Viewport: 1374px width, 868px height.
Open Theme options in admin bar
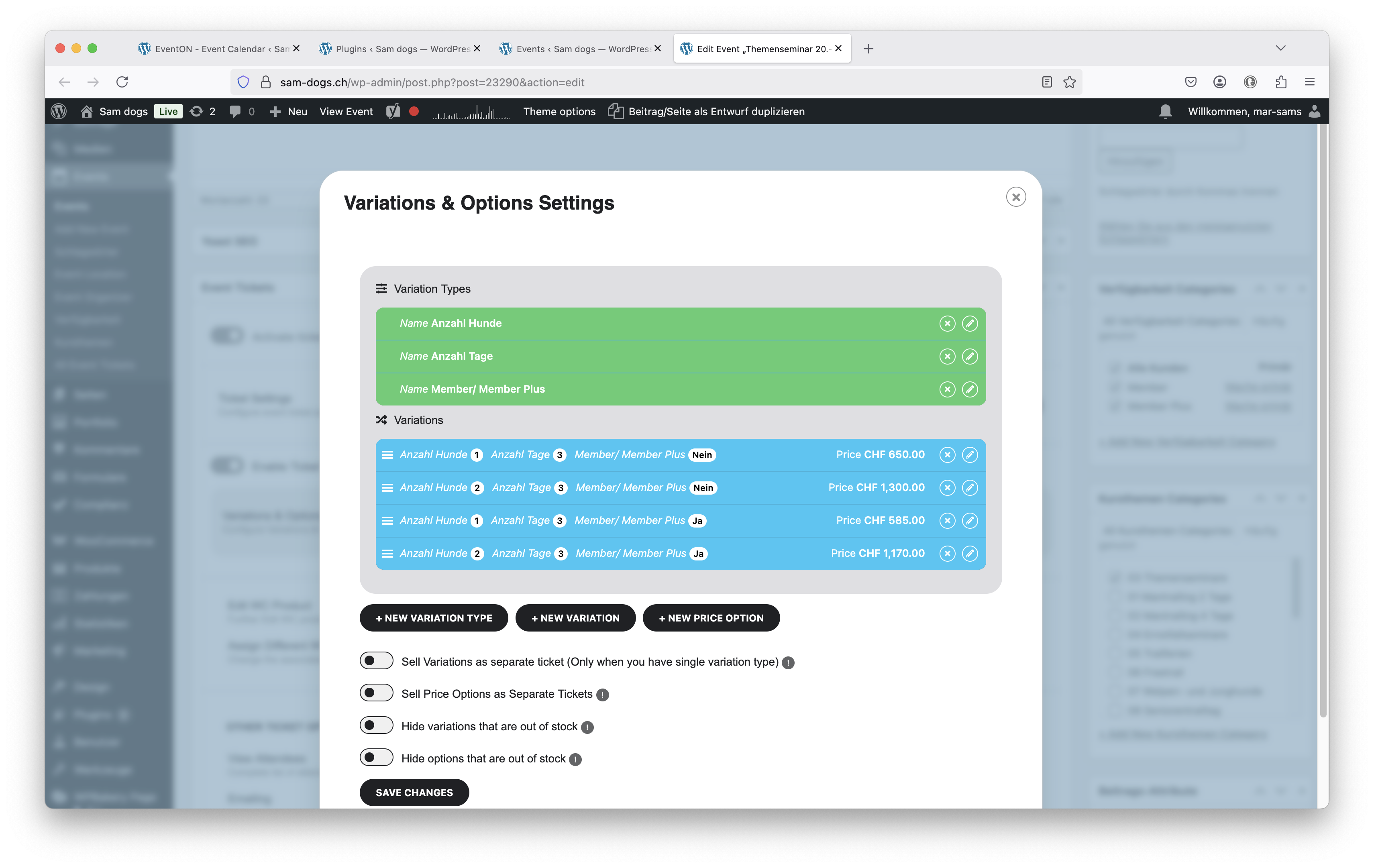pos(559,111)
